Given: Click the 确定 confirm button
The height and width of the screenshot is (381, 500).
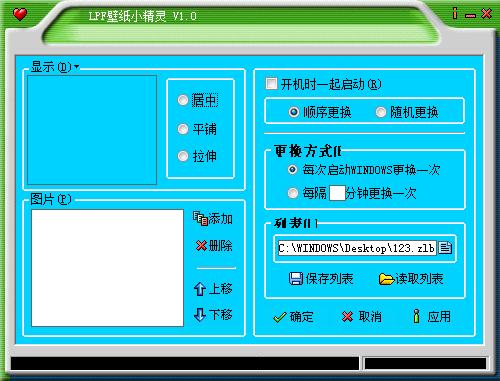Looking at the screenshot, I should 293,317.
